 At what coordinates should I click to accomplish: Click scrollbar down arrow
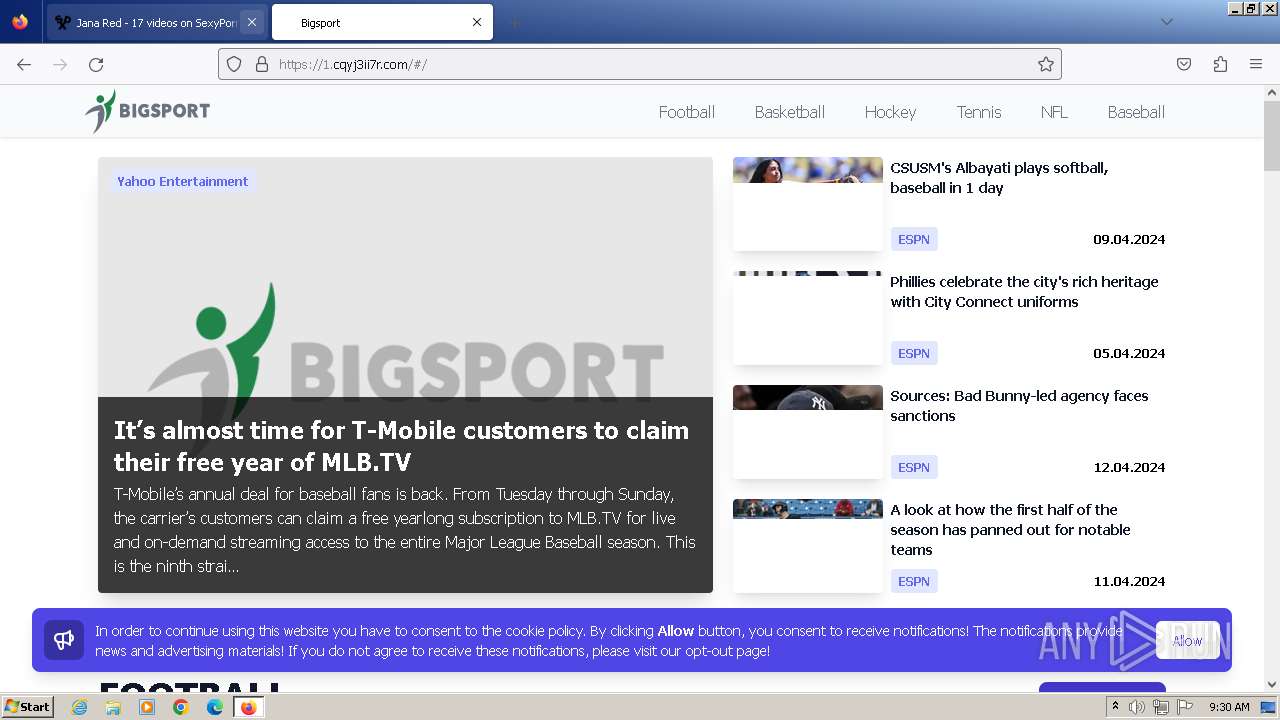pos(1272,685)
